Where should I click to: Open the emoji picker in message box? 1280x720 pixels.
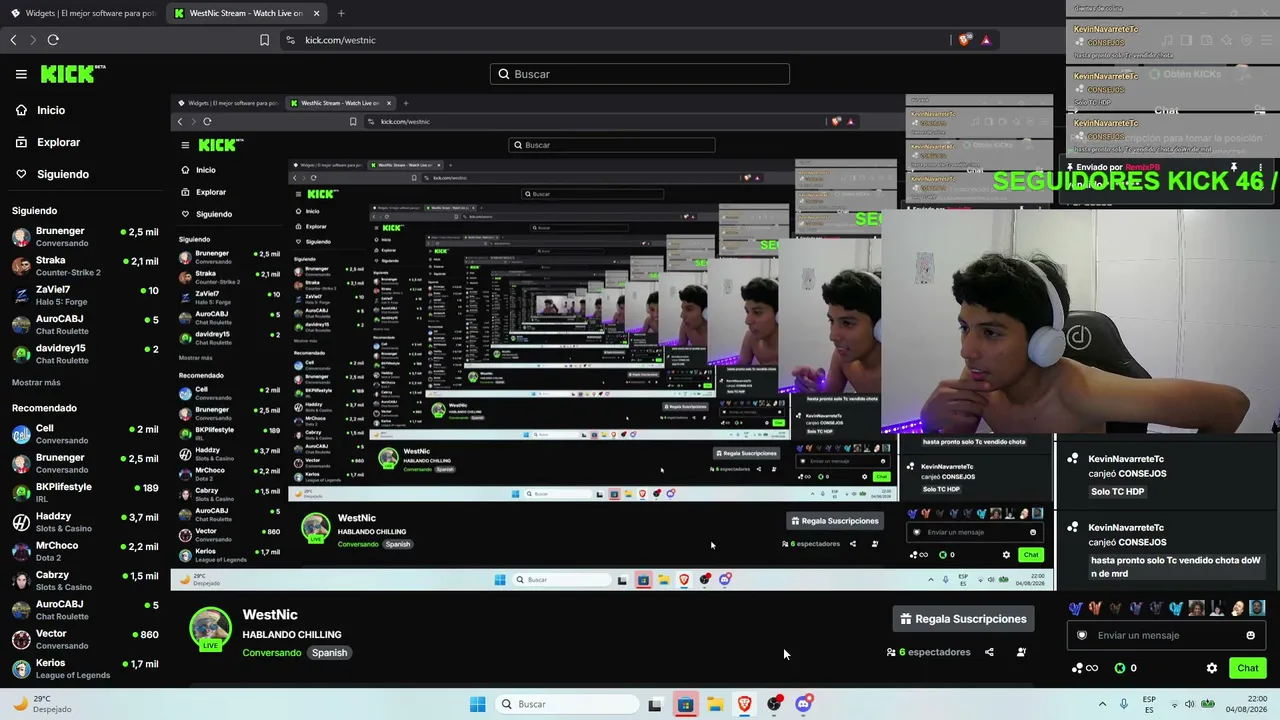[1250, 635]
